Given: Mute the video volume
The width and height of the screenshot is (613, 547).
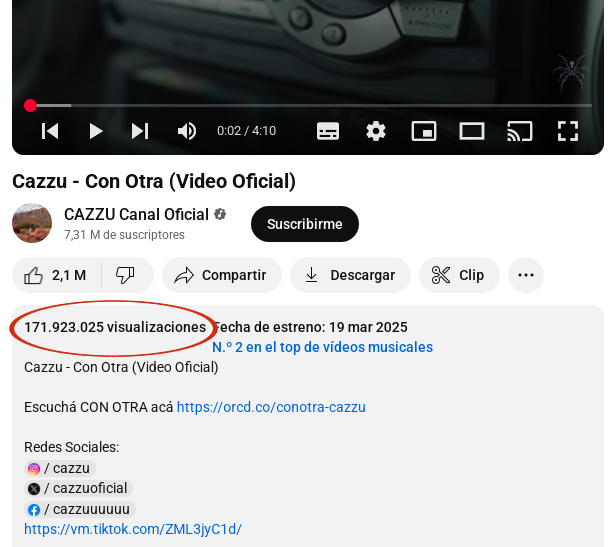Looking at the screenshot, I should 186,131.
